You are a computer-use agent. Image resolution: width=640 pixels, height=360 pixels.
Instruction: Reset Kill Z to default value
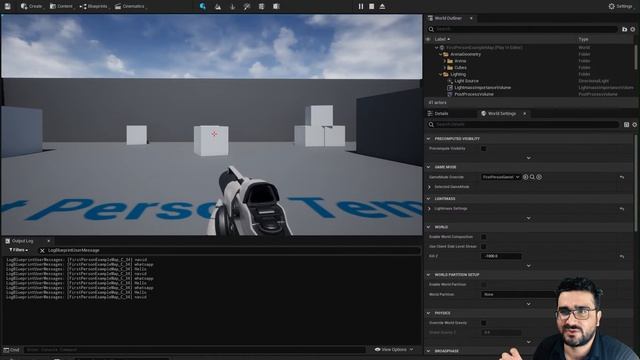point(622,256)
